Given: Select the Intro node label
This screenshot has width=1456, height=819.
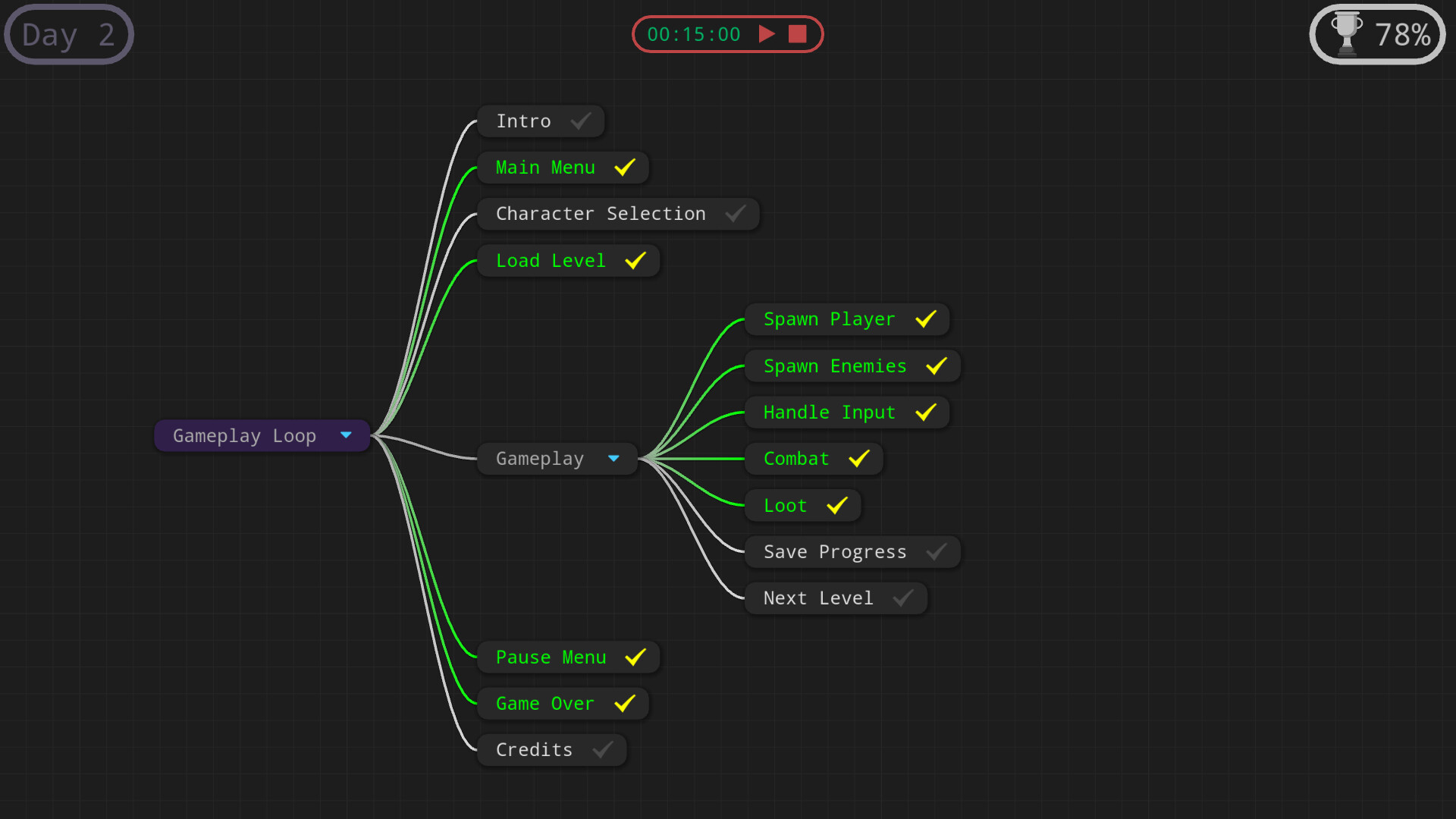Looking at the screenshot, I should click(523, 121).
